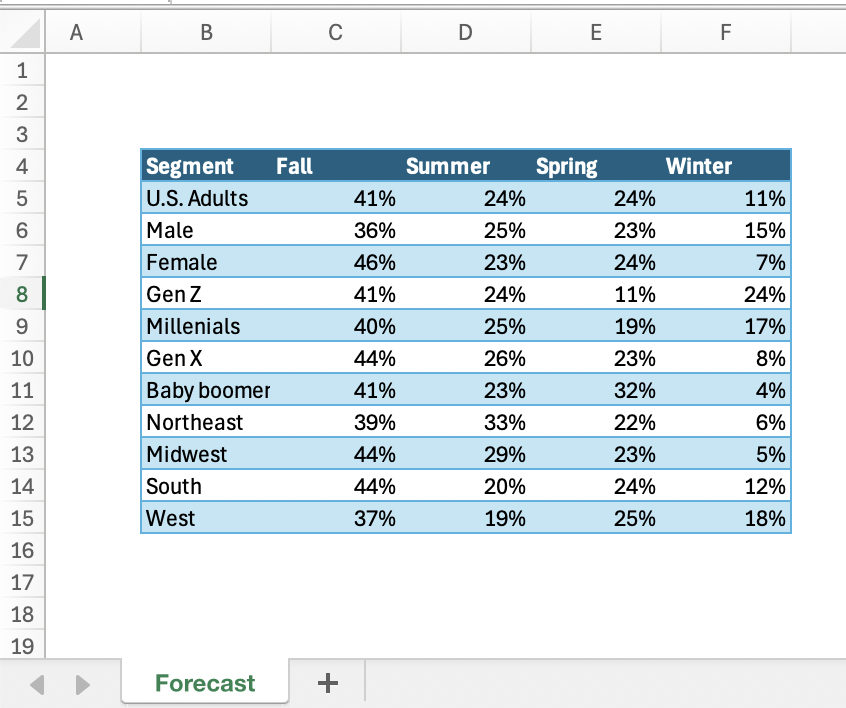Image resolution: width=846 pixels, height=708 pixels.
Task: Click Northeast's Summer value 33%
Action: (x=505, y=422)
